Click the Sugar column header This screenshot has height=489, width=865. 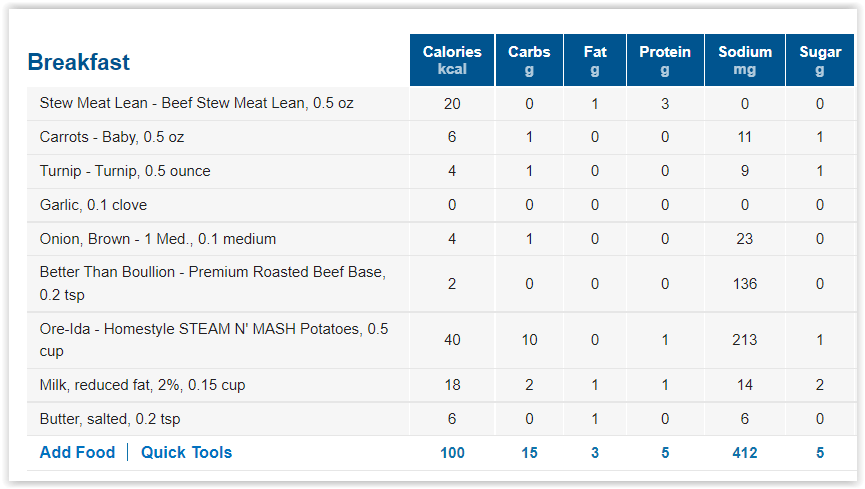820,60
